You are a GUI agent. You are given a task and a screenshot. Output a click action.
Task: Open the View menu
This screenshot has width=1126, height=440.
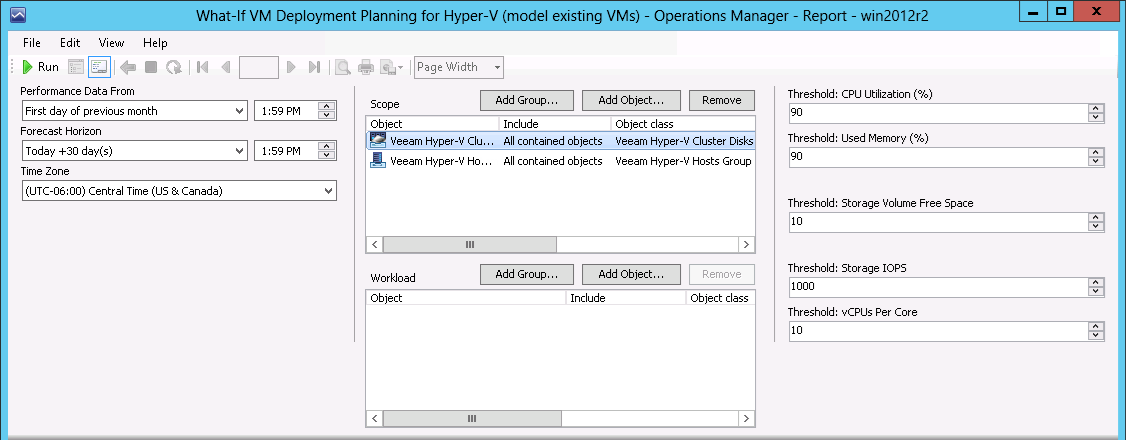pyautogui.click(x=111, y=43)
